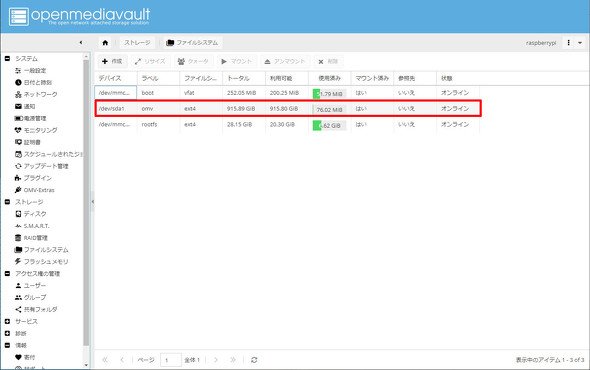The width and height of the screenshot is (590, 370).
Task: Collapse the システム tree section
Action: pos(7,59)
